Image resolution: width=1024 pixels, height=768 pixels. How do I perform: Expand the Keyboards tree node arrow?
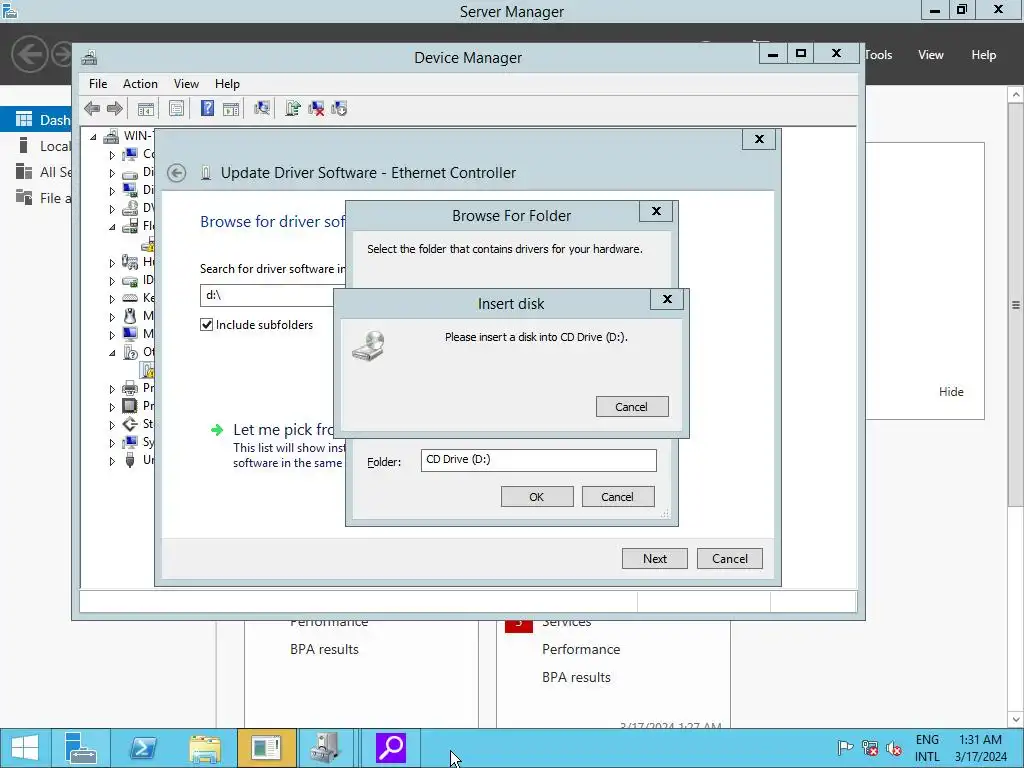(x=112, y=298)
